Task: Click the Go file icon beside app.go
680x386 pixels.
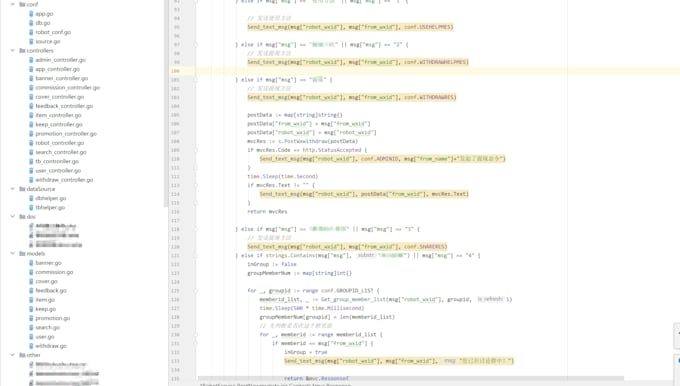Action: click(x=31, y=14)
